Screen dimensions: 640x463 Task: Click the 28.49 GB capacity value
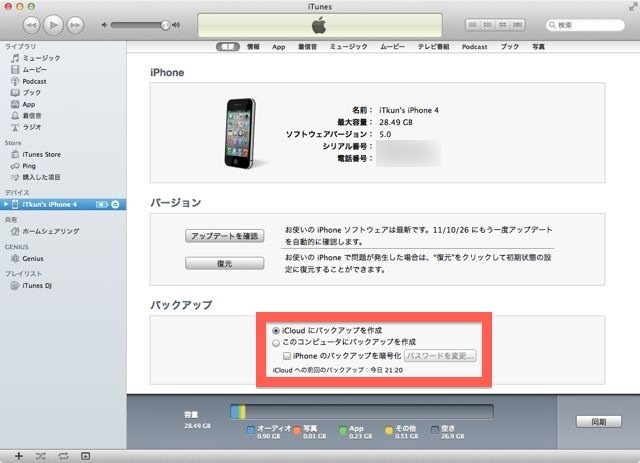pos(396,122)
